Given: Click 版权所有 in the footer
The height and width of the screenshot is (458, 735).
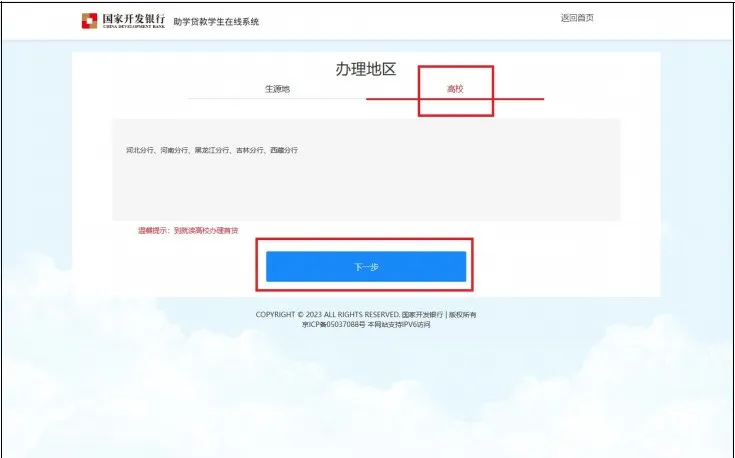Looking at the screenshot, I should [x=462, y=314].
